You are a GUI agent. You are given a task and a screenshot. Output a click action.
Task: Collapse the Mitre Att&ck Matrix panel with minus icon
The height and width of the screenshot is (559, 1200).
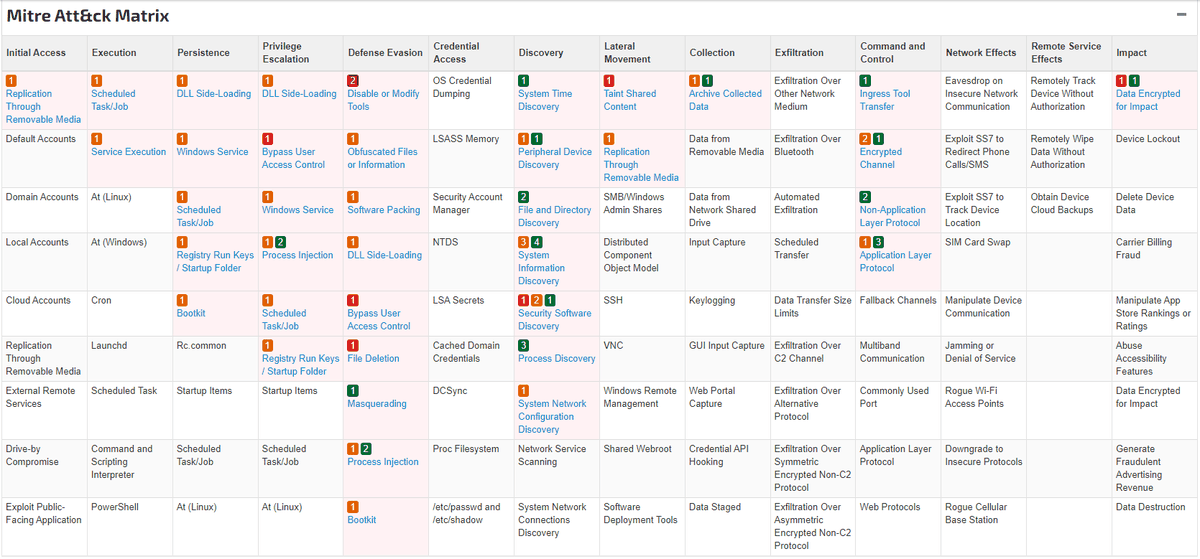coord(1182,15)
